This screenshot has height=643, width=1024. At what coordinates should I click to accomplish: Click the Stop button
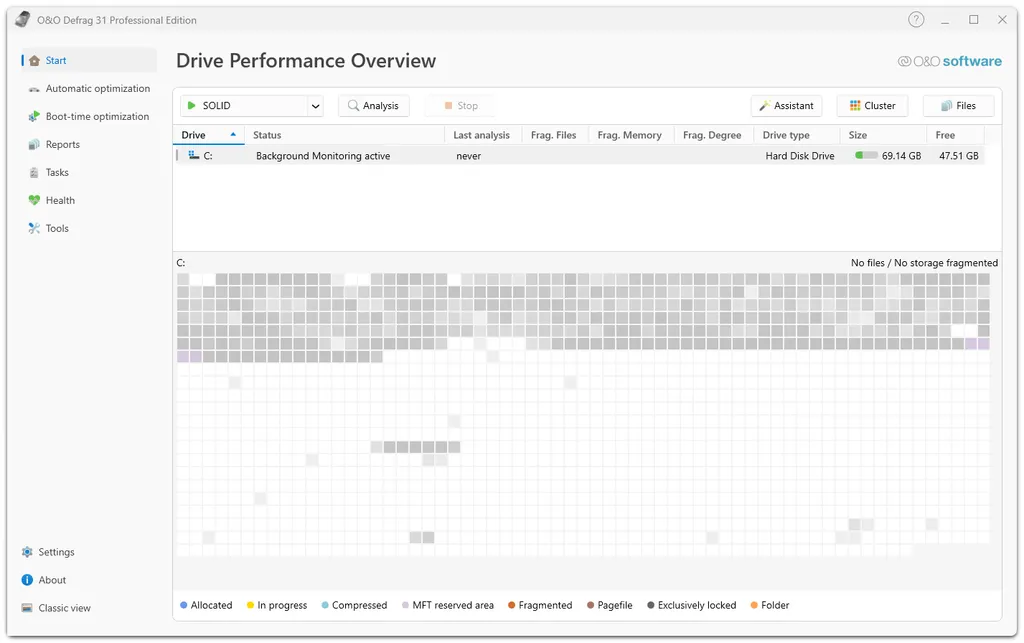pos(461,106)
